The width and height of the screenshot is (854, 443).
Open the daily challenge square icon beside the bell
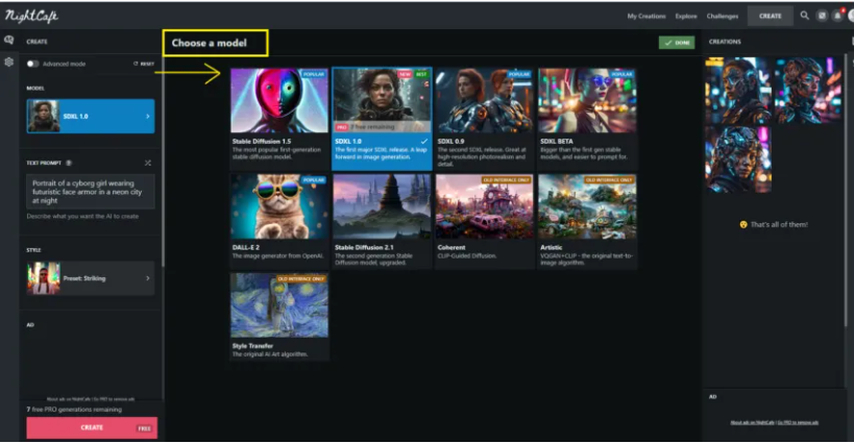pyautogui.click(x=822, y=16)
